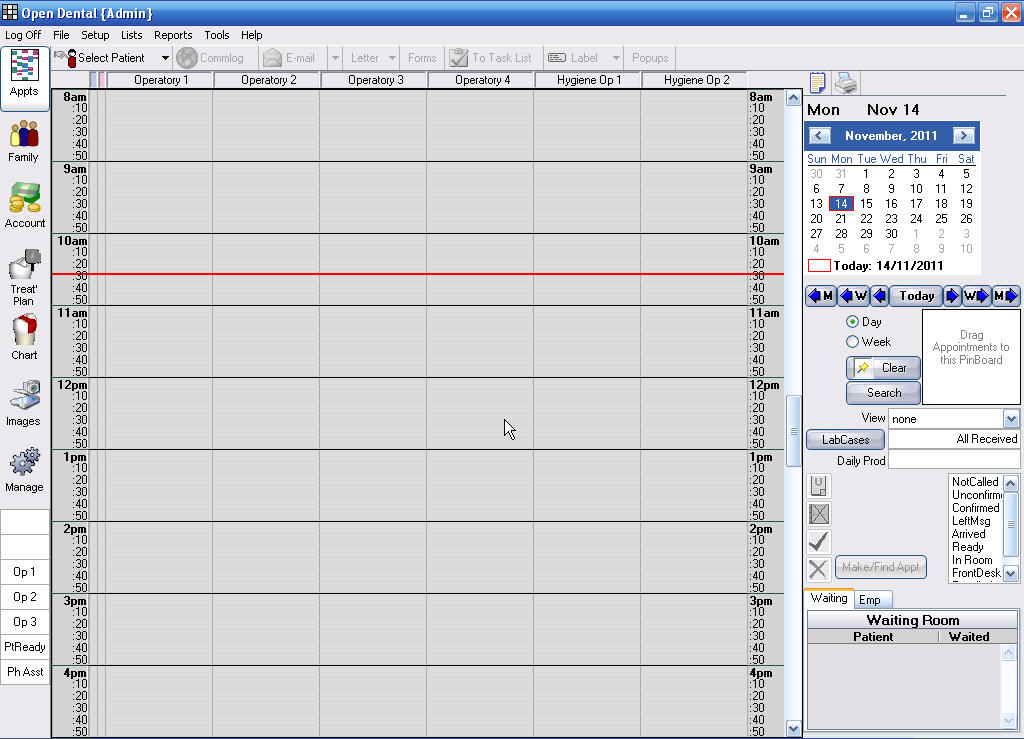
Task: Choose Confirmed in the status list
Action: point(975,508)
